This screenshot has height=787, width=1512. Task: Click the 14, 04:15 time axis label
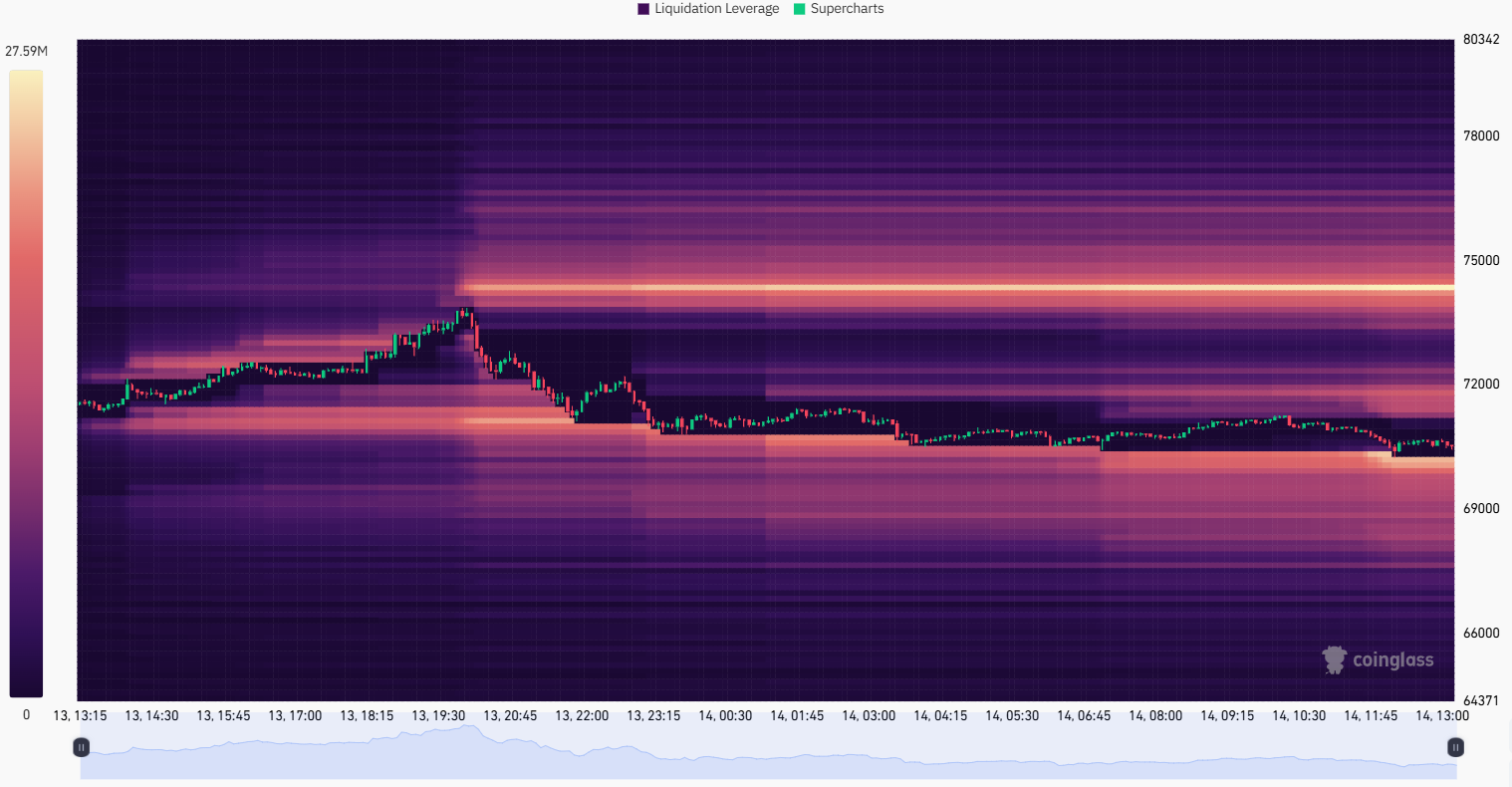[940, 716]
